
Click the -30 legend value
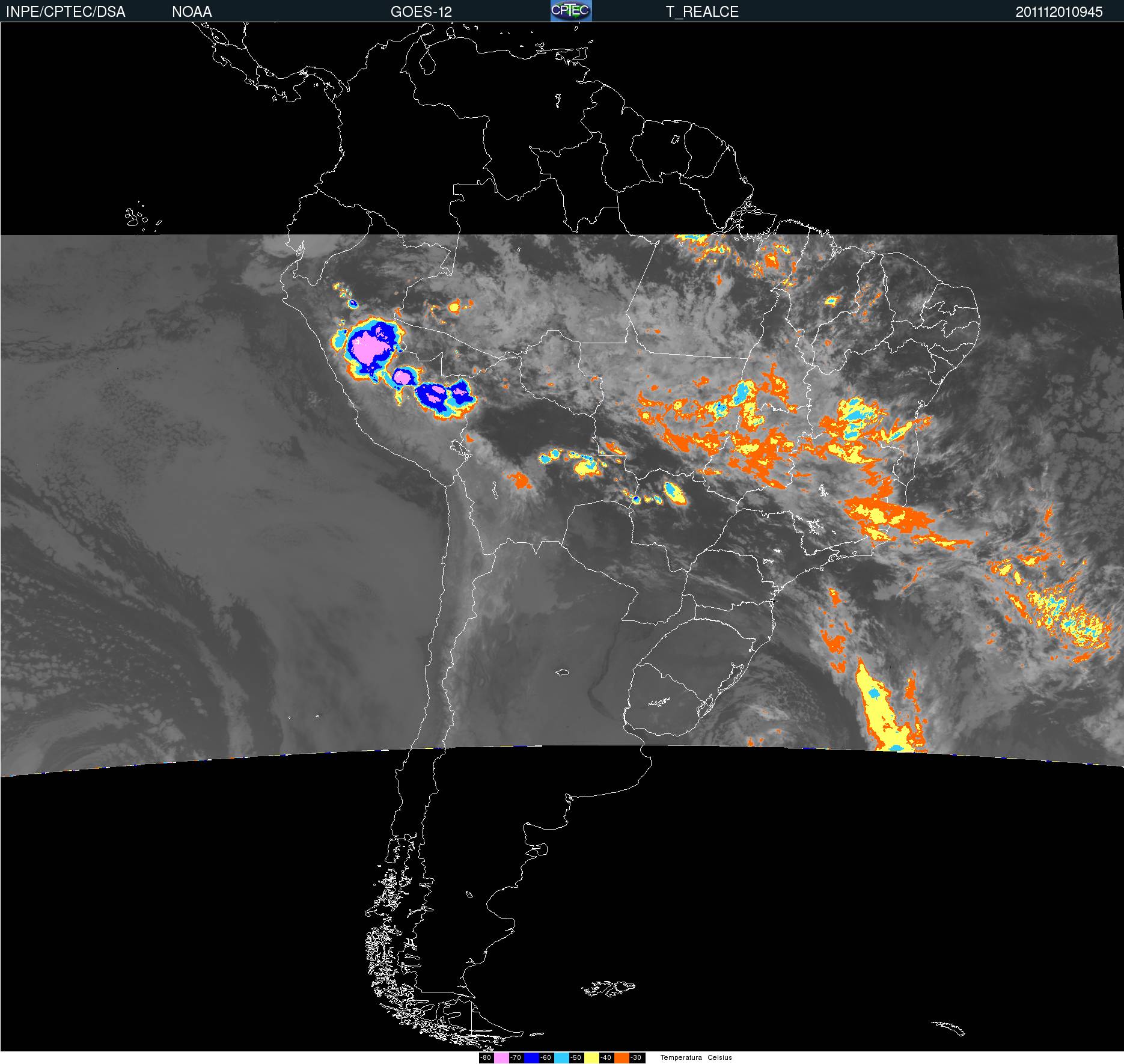point(636,1057)
